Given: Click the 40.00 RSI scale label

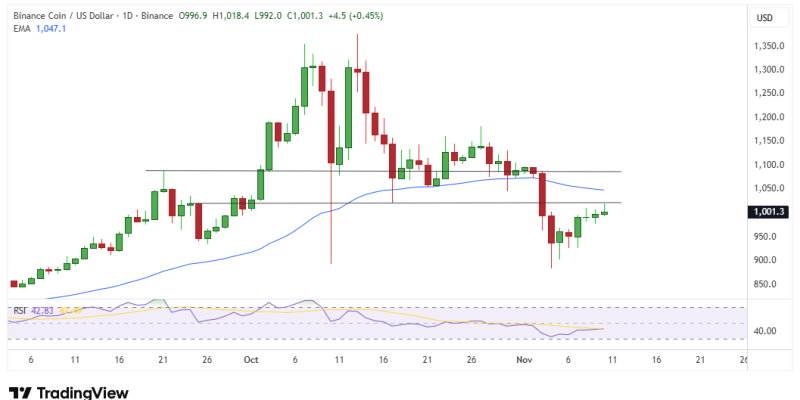Looking at the screenshot, I should tap(766, 331).
